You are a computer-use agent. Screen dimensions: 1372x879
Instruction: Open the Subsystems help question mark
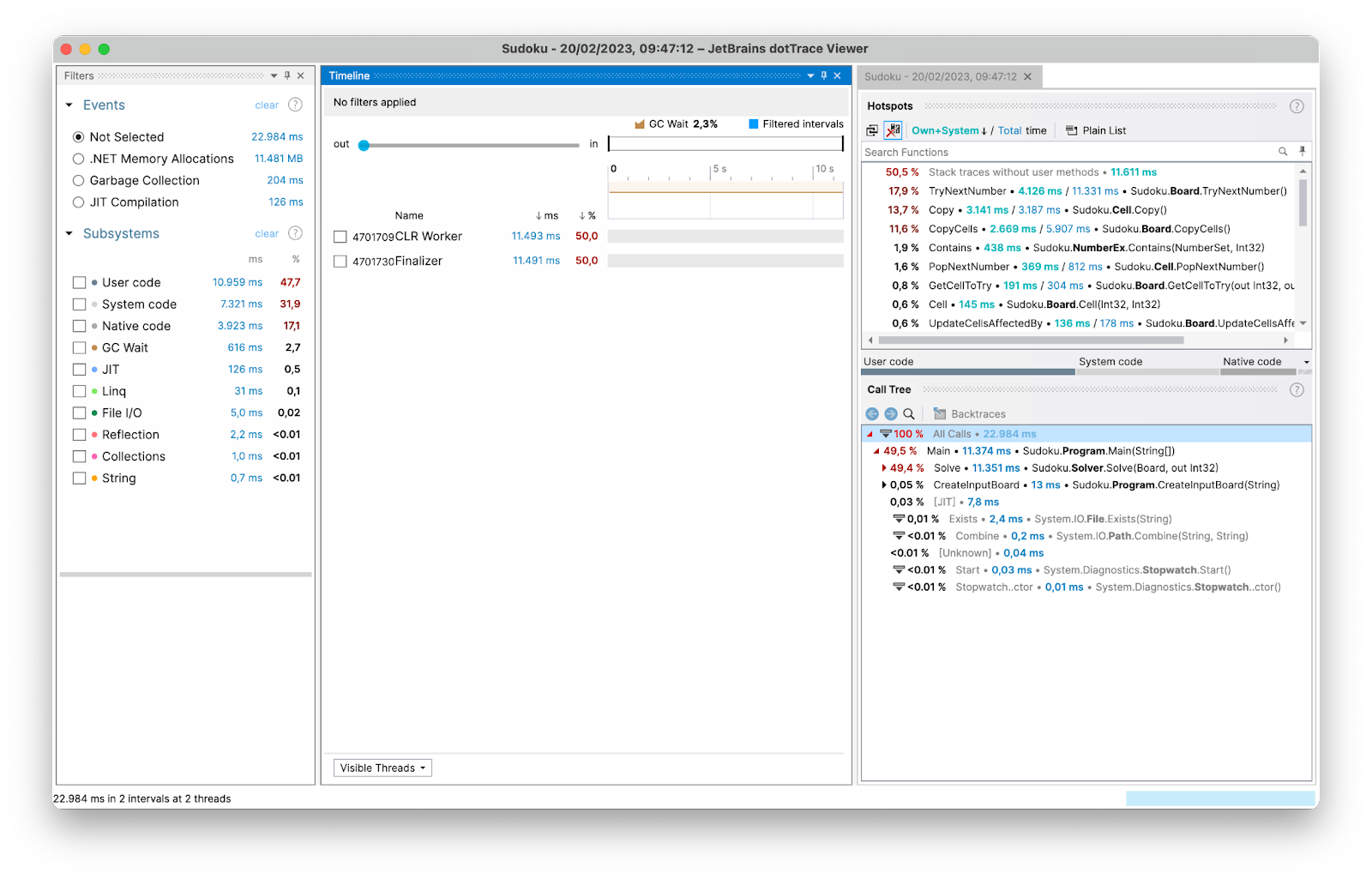coord(295,233)
